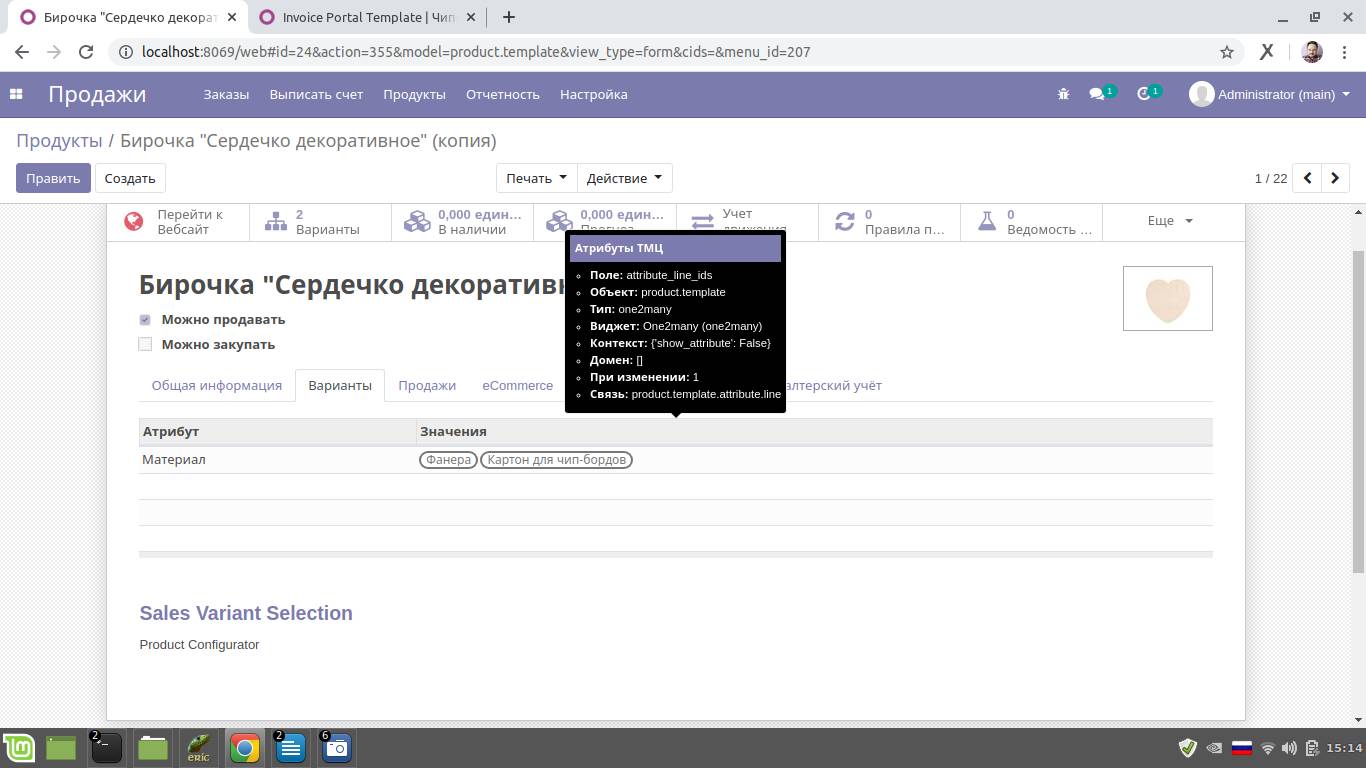Go to next record with right arrow
The height and width of the screenshot is (768, 1366).
[x=1335, y=178]
